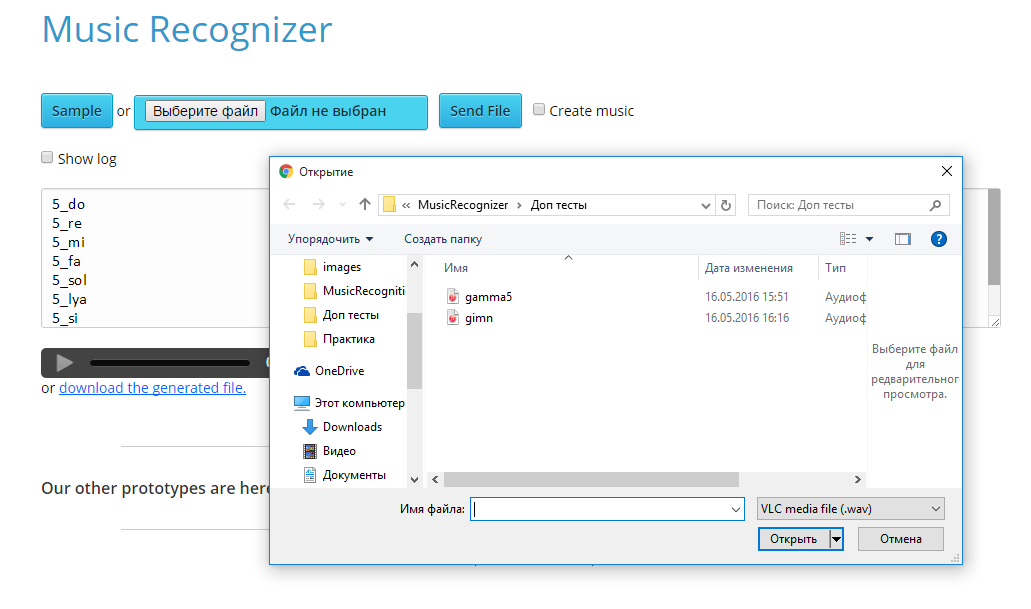Select the gimn file name
Screen dimensions: 1031x609
click(x=479, y=318)
